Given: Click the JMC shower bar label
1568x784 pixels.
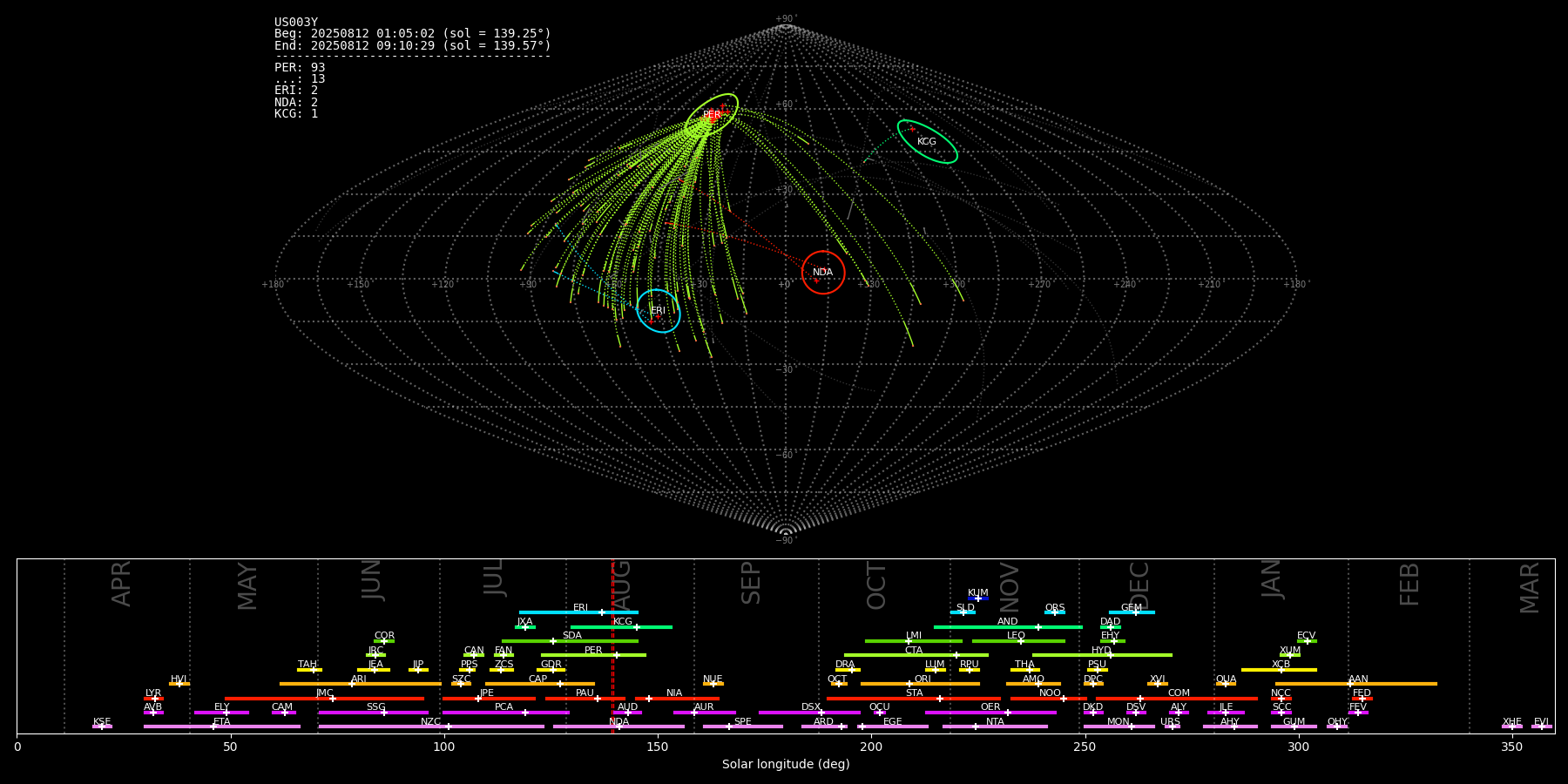Looking at the screenshot, I should (x=325, y=693).
